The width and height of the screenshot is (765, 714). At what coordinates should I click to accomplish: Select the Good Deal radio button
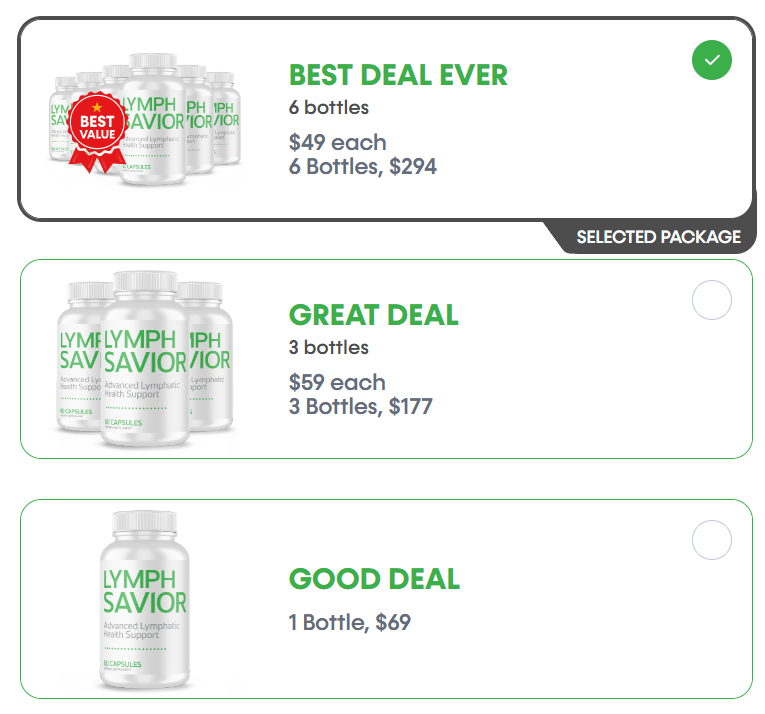(711, 540)
